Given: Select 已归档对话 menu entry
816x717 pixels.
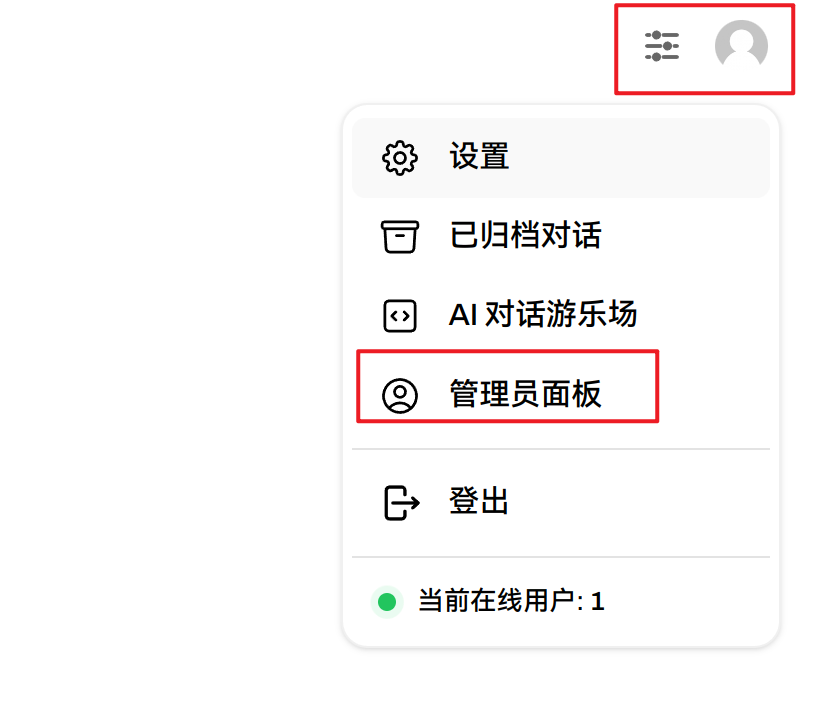Looking at the screenshot, I should tap(525, 236).
